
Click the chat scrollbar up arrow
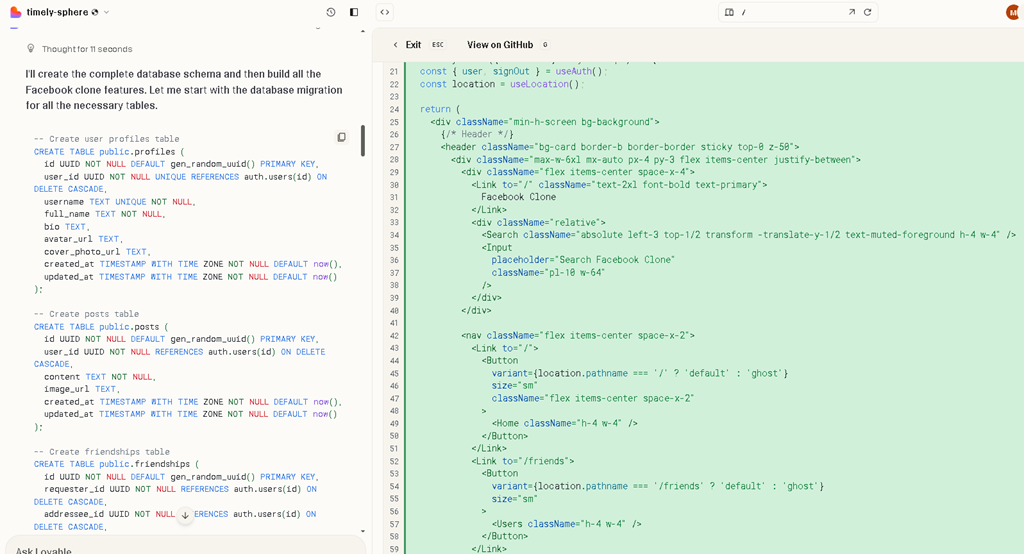click(363, 31)
